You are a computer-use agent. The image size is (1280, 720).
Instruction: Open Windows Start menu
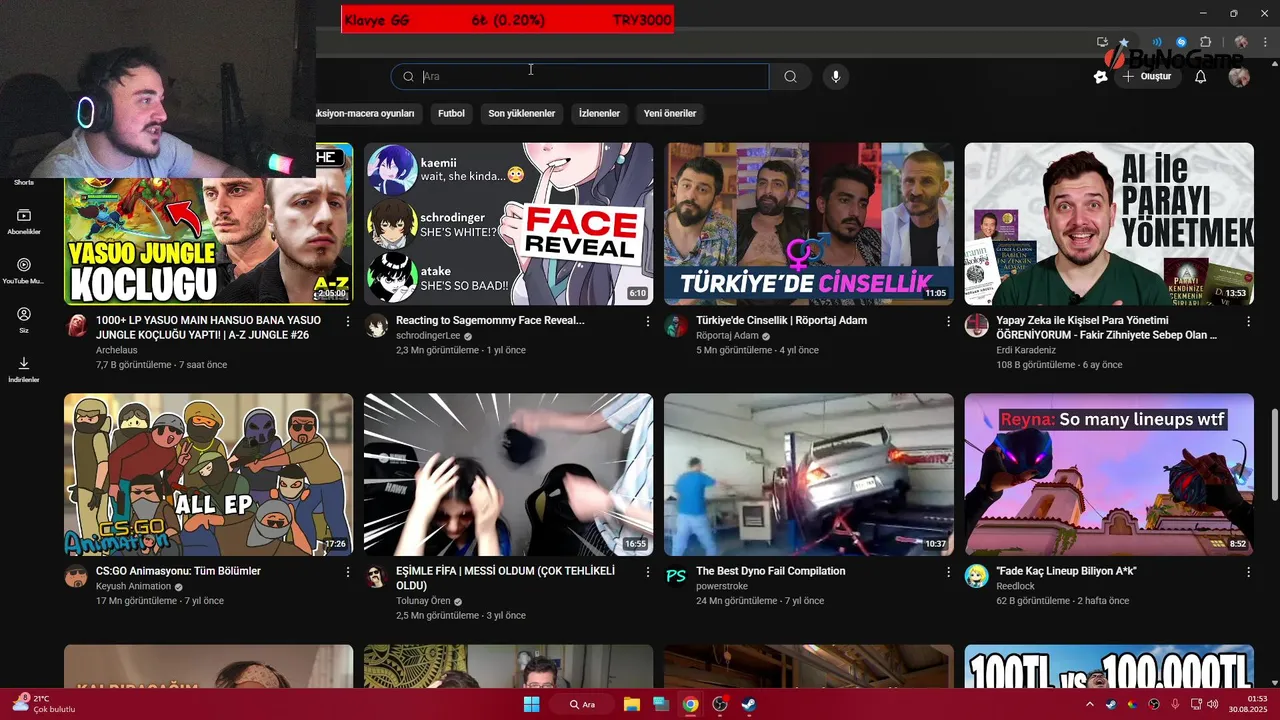coord(531,704)
